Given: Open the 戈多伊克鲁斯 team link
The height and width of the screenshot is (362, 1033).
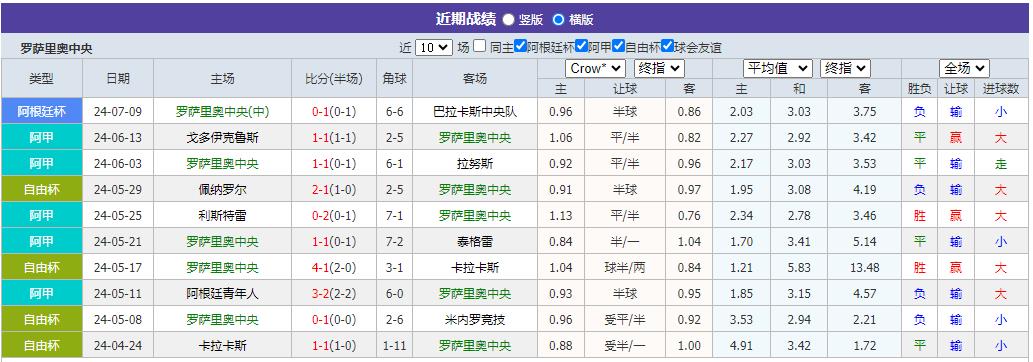Looking at the screenshot, I should coord(222,138).
